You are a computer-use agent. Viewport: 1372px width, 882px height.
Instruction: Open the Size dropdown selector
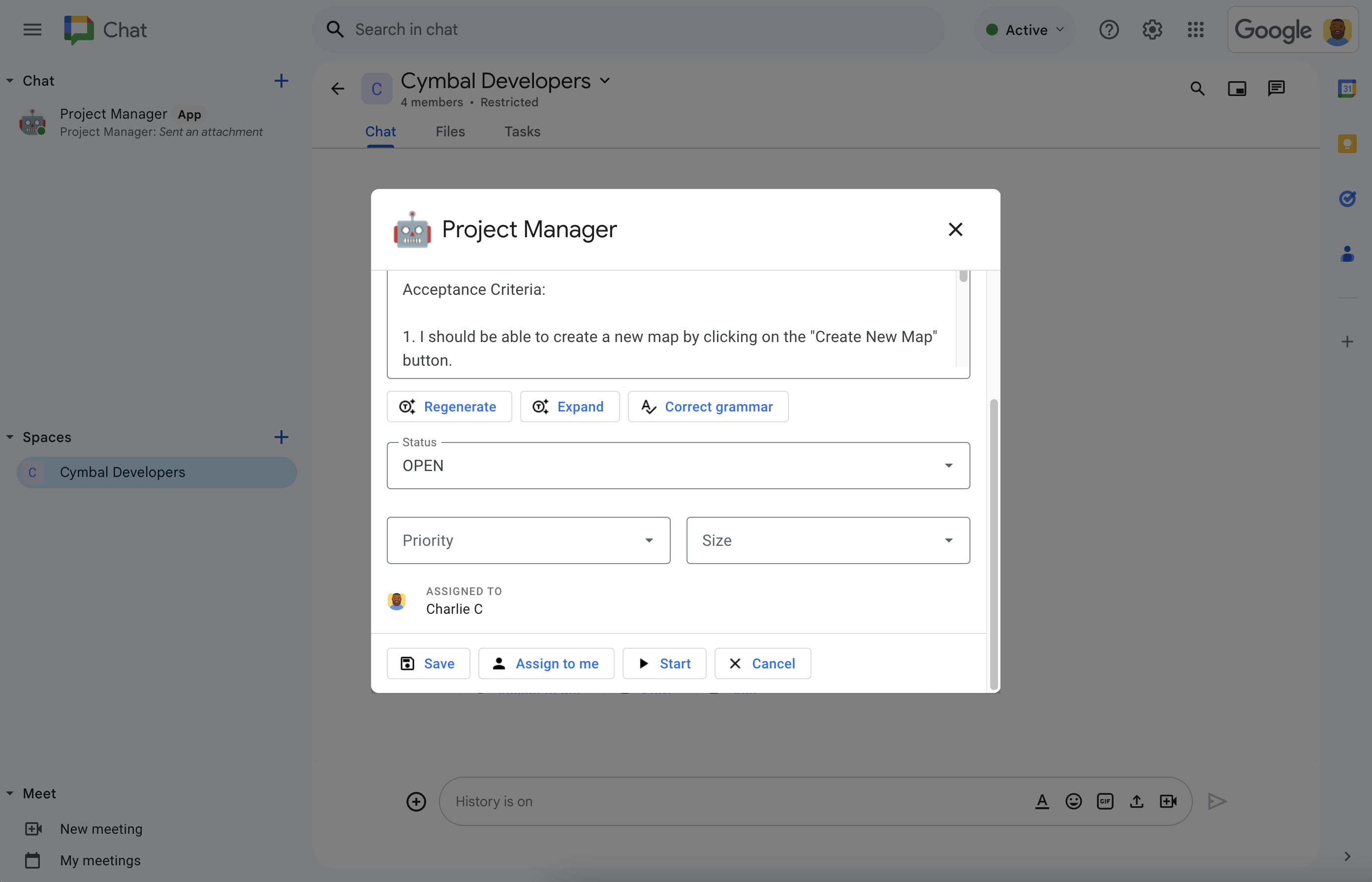(827, 540)
